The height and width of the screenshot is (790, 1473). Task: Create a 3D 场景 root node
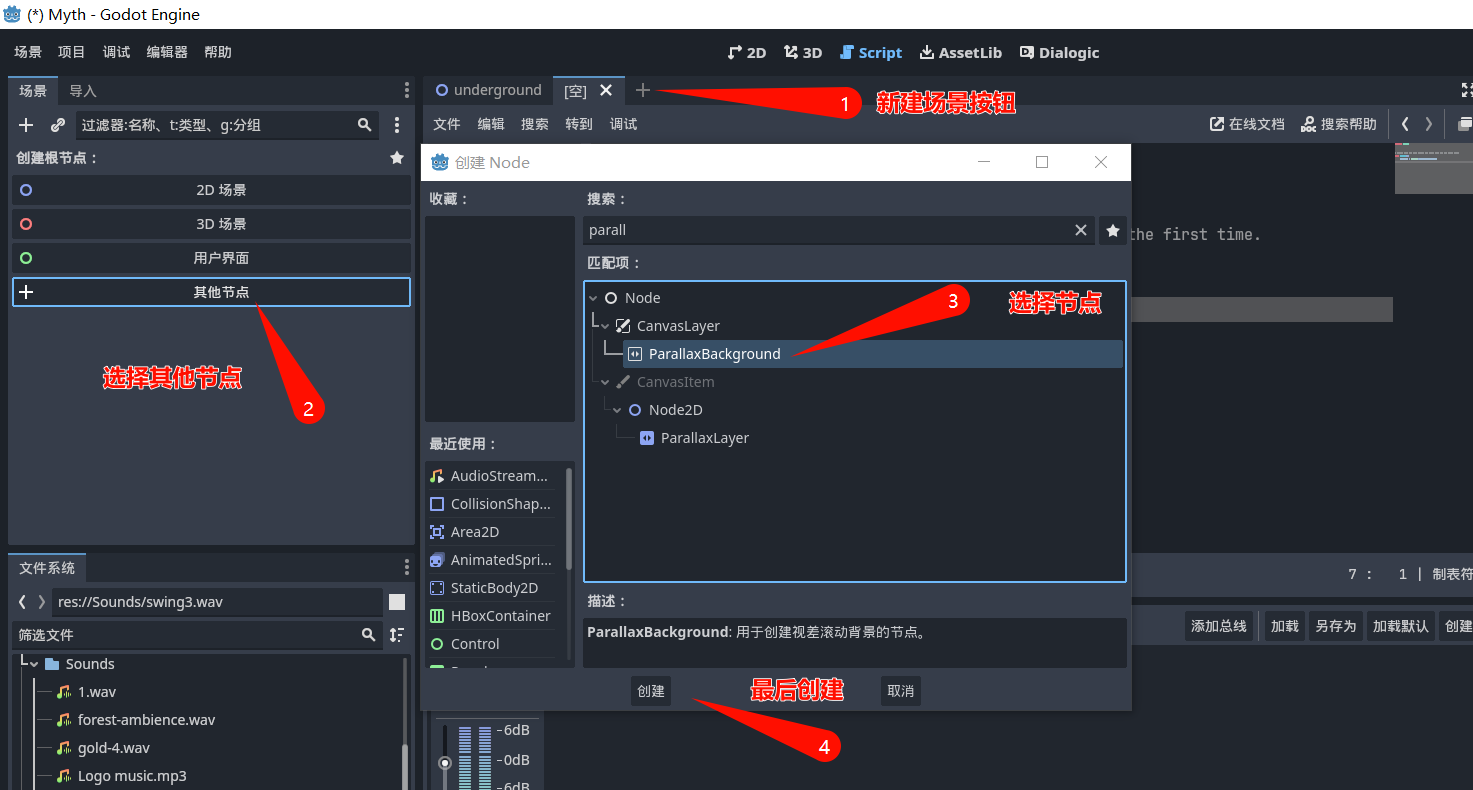[211, 224]
